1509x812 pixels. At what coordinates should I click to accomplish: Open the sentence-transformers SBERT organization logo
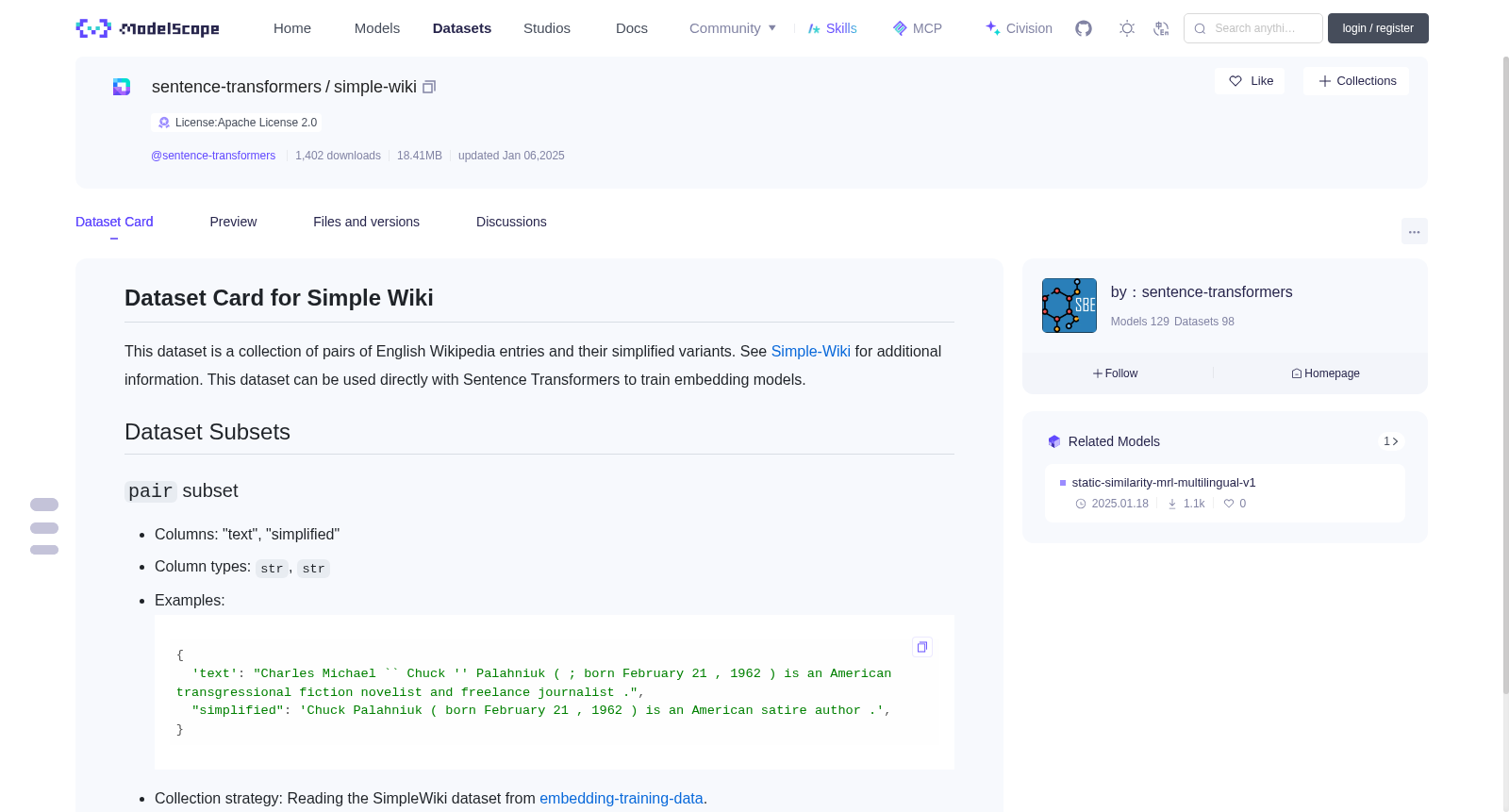(x=1070, y=306)
